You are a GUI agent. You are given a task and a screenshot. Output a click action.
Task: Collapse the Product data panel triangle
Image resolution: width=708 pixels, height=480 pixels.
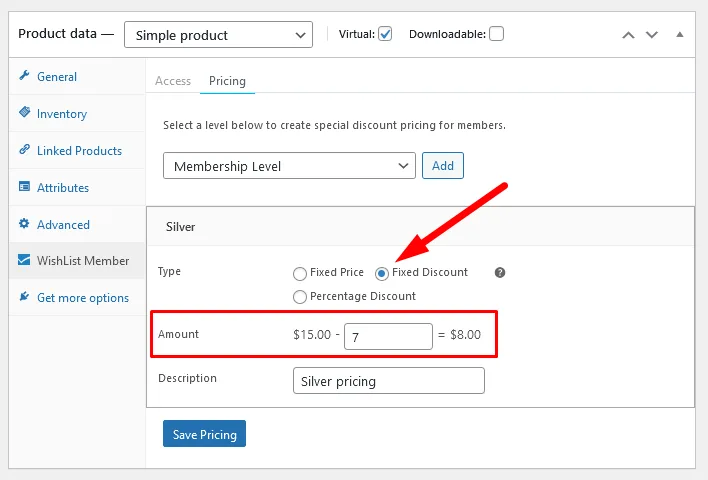pyautogui.click(x=680, y=34)
